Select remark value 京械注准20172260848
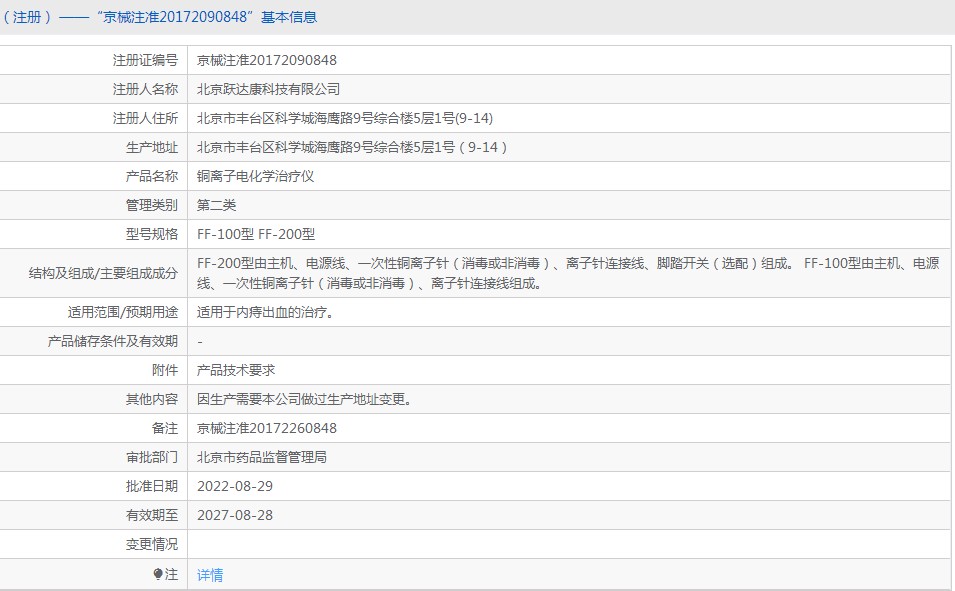 point(267,428)
